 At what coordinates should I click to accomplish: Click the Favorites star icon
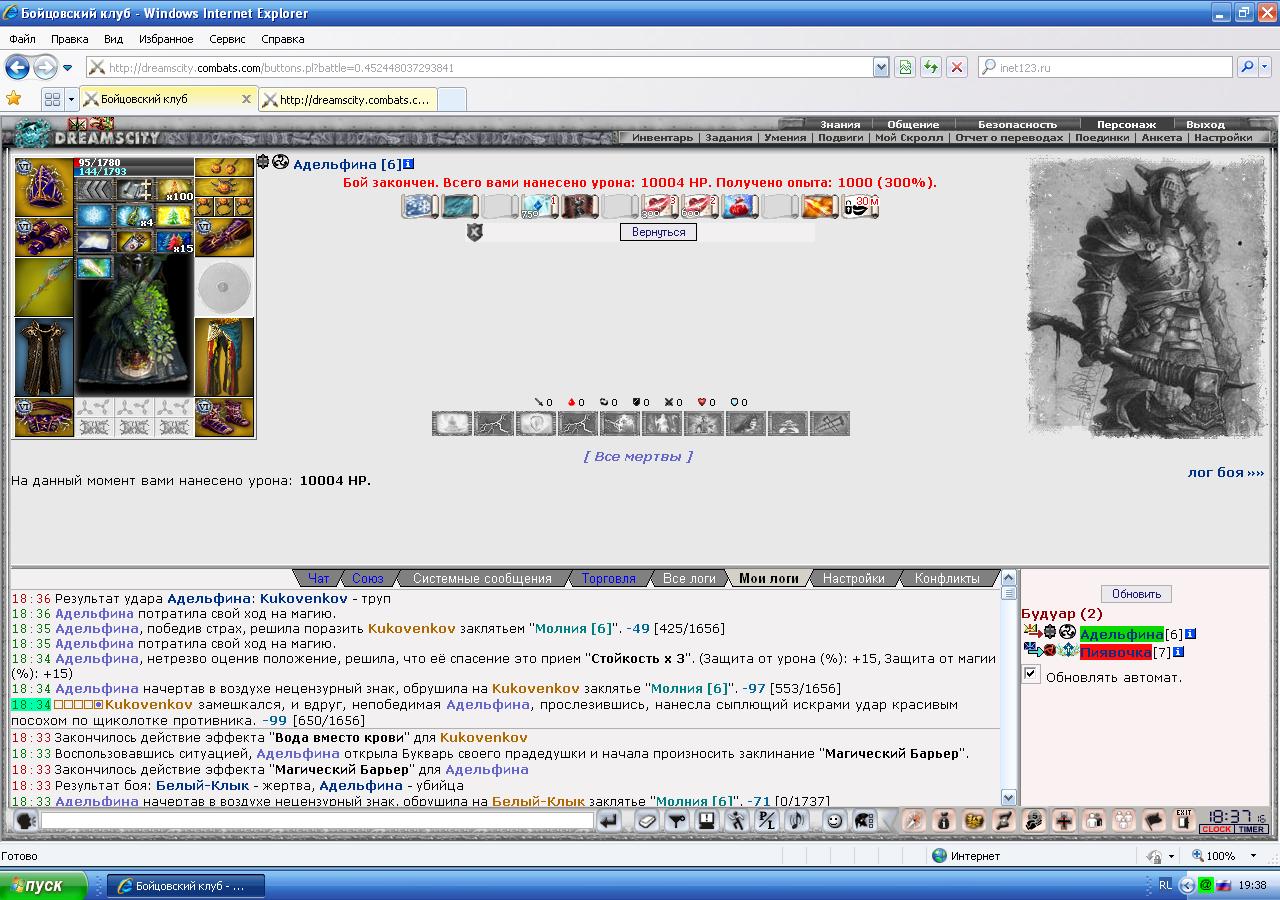click(14, 98)
